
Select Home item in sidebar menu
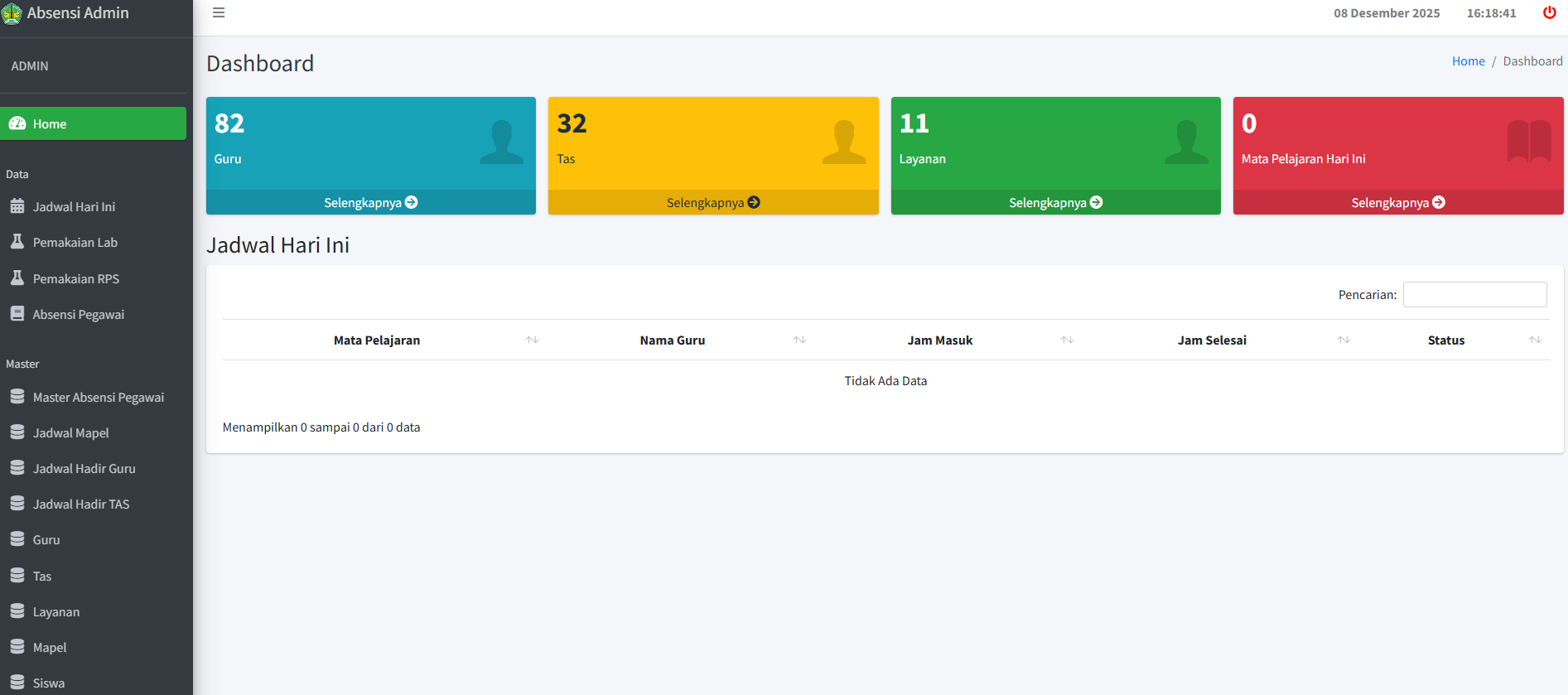pyautogui.click(x=93, y=123)
